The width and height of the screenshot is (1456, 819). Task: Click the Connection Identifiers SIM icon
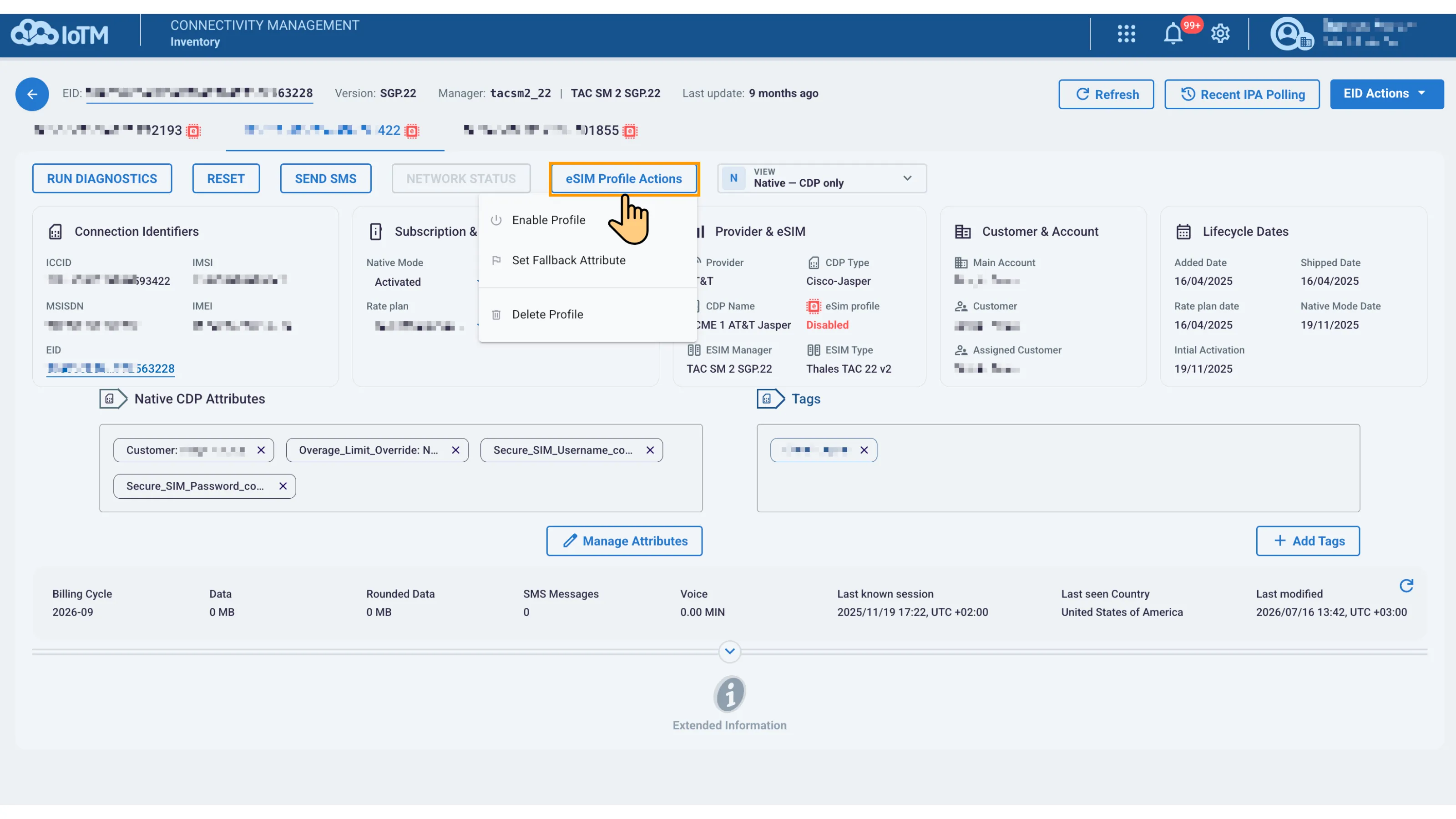[x=56, y=232]
